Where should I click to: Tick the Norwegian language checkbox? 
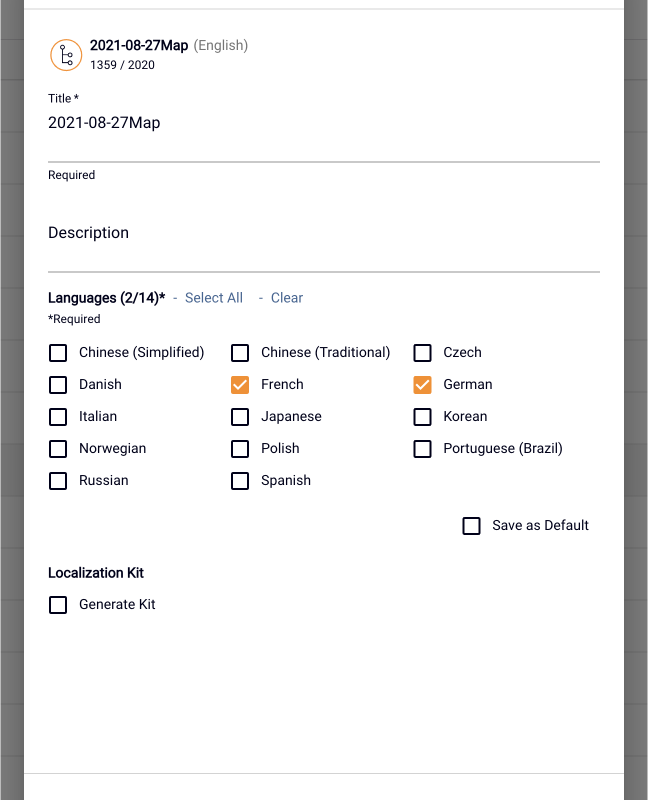58,449
